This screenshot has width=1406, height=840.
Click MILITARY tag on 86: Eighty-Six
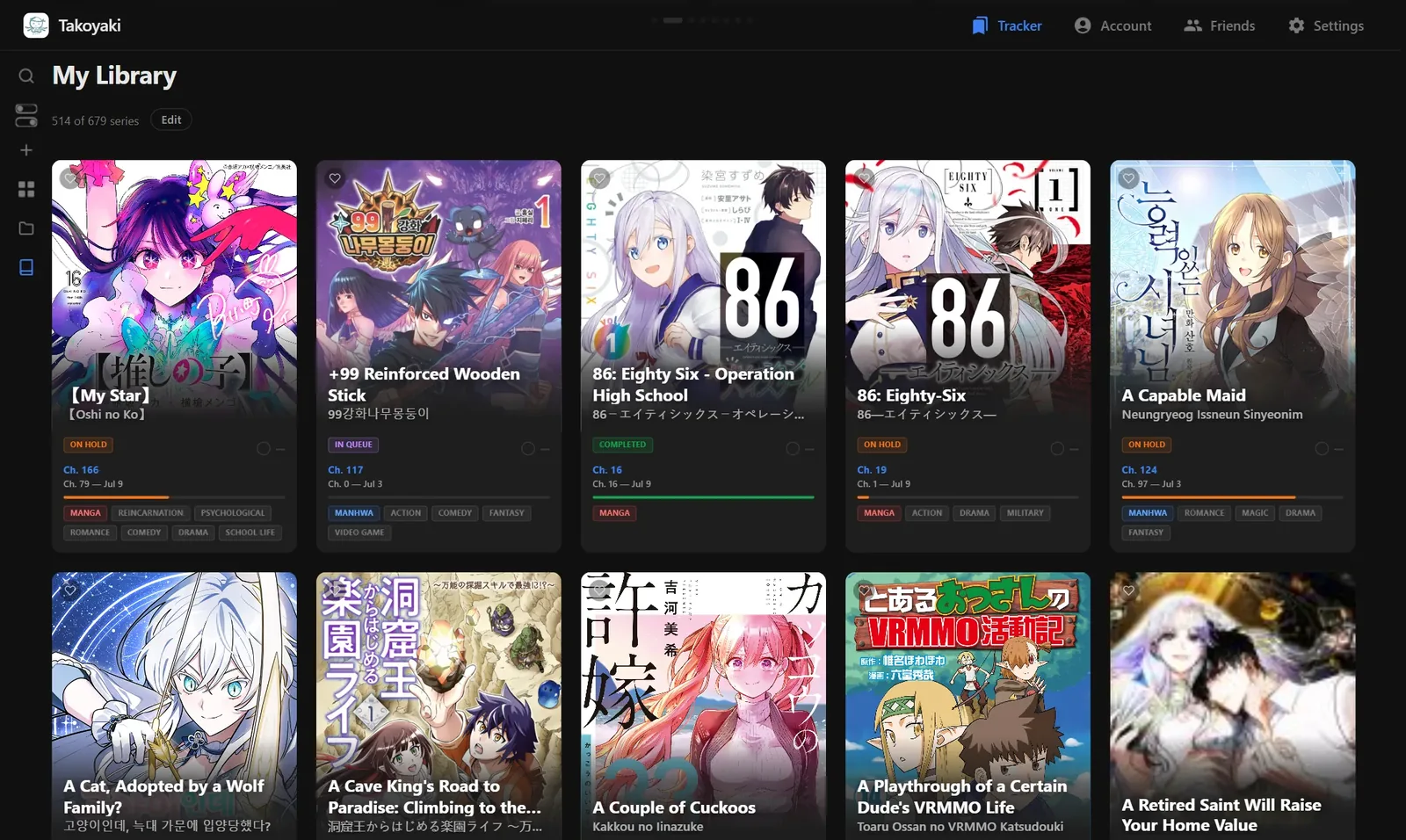coord(1026,513)
